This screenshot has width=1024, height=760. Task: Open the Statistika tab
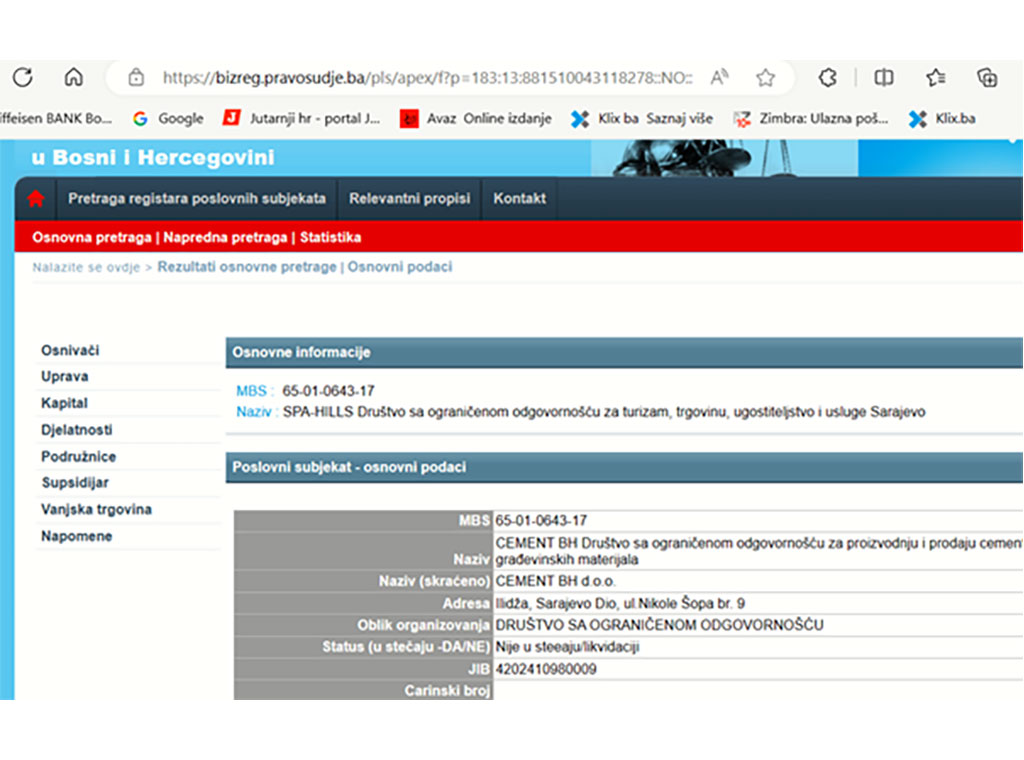pyautogui.click(x=330, y=238)
